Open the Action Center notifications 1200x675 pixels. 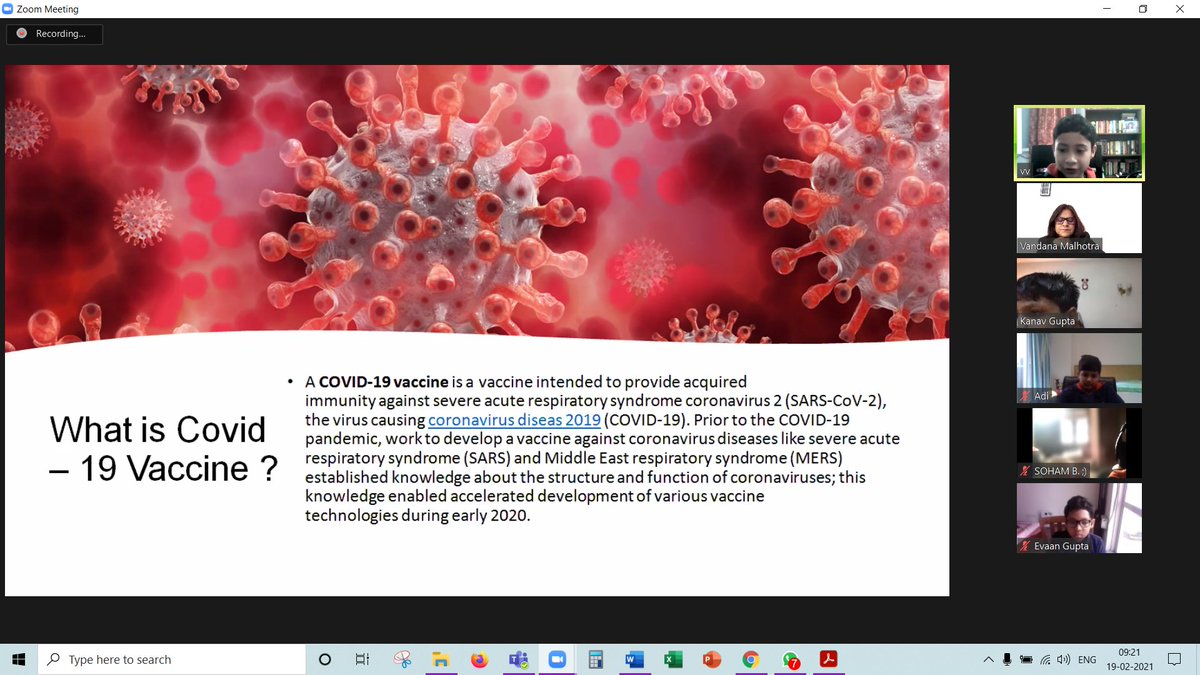[1175, 659]
